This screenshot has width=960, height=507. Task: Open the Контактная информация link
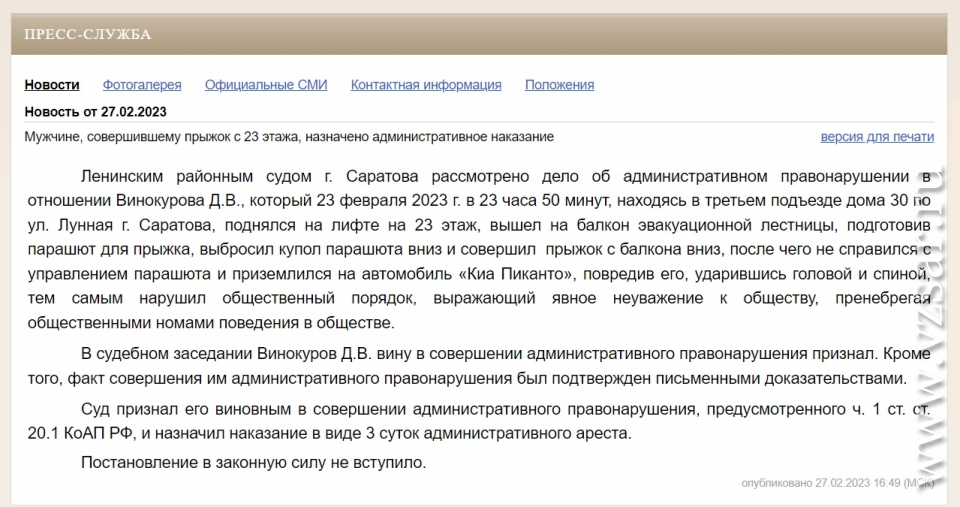(x=426, y=85)
